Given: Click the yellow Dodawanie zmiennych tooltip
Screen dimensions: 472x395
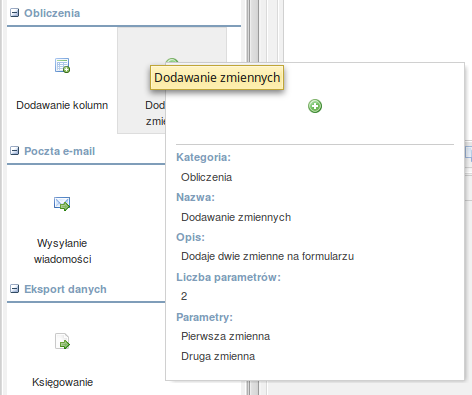Looking at the screenshot, I should click(217, 78).
